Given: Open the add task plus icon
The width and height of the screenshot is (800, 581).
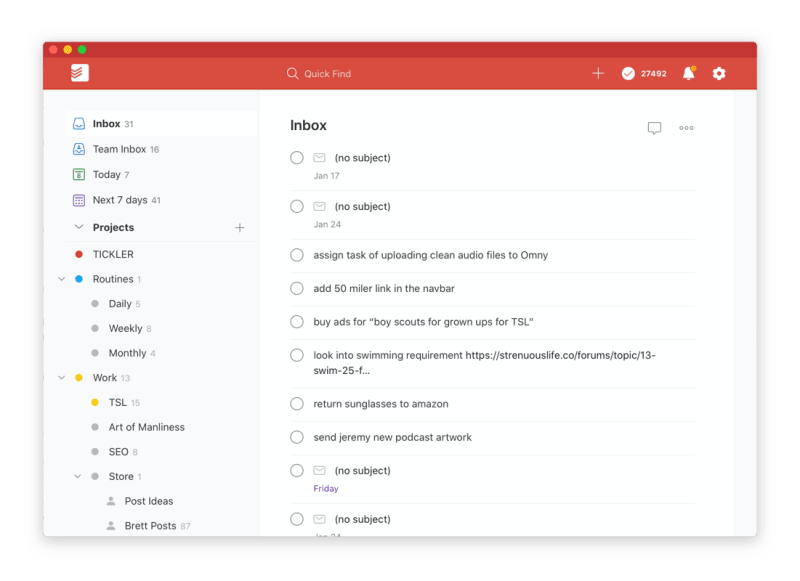Looking at the screenshot, I should point(598,72).
